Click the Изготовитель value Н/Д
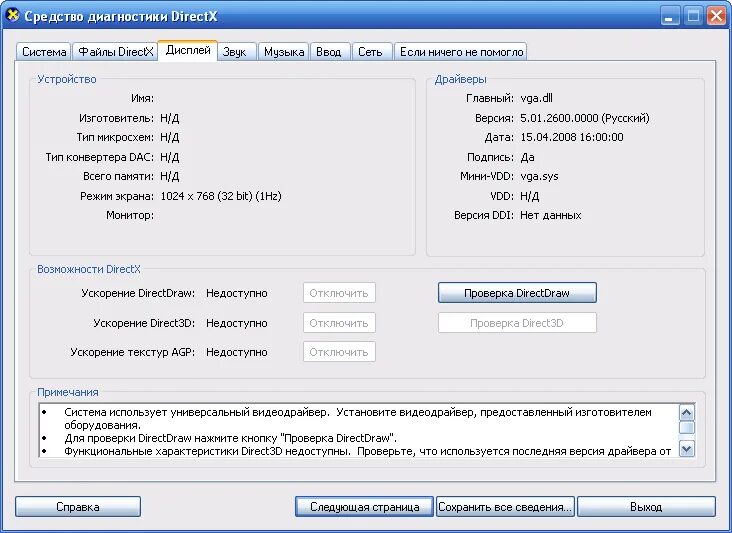 point(169,118)
